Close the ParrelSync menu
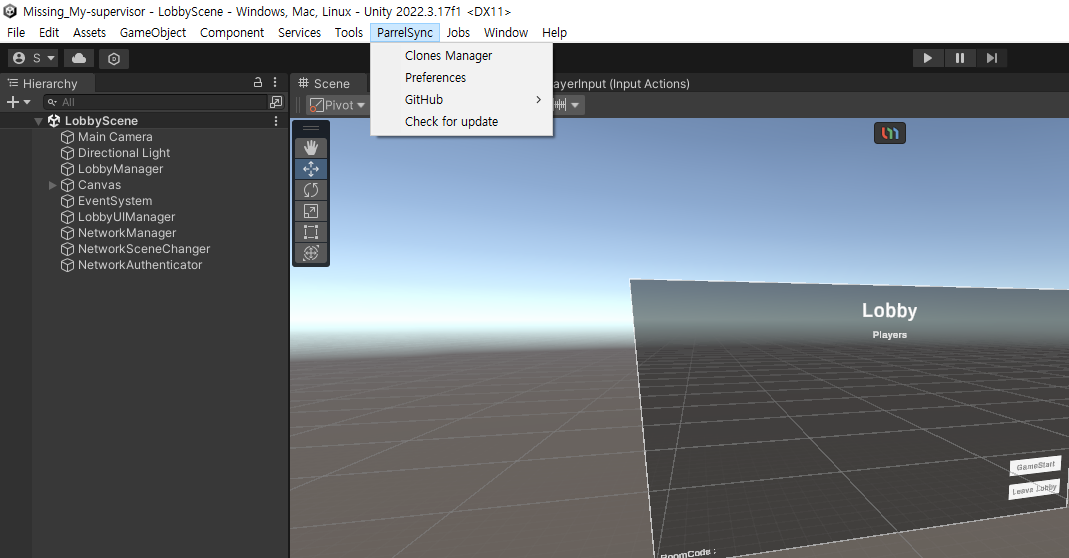 pos(405,33)
